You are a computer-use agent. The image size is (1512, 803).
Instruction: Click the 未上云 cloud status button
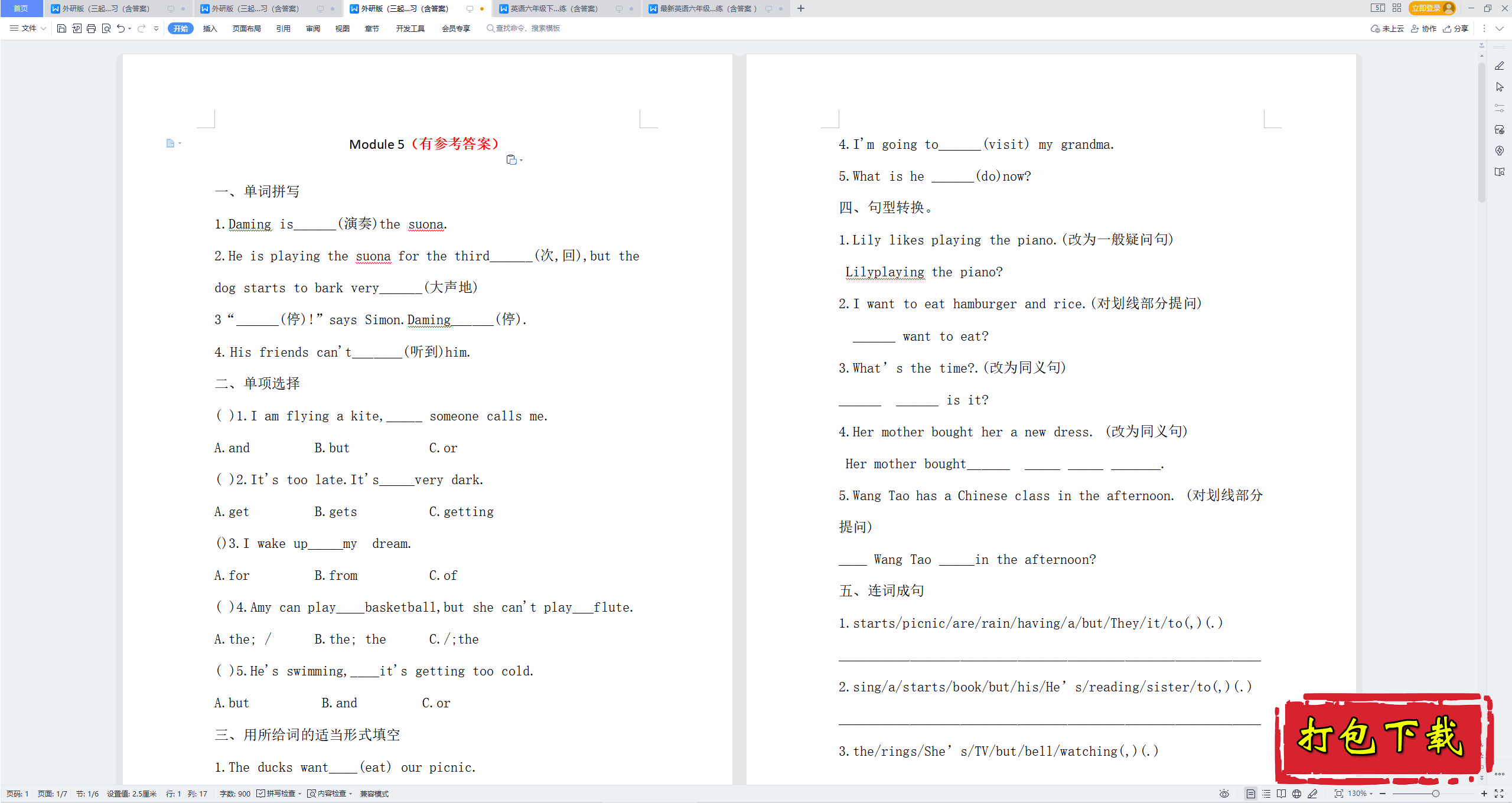1387,28
